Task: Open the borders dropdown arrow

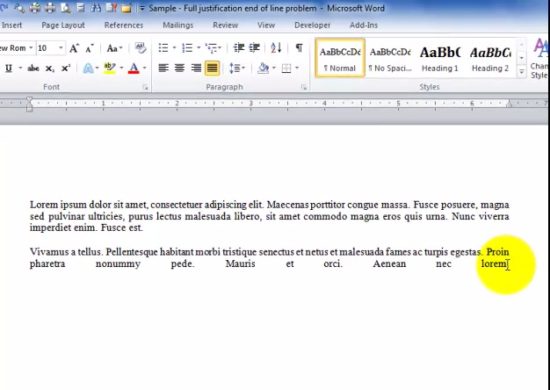Action: coord(297,68)
